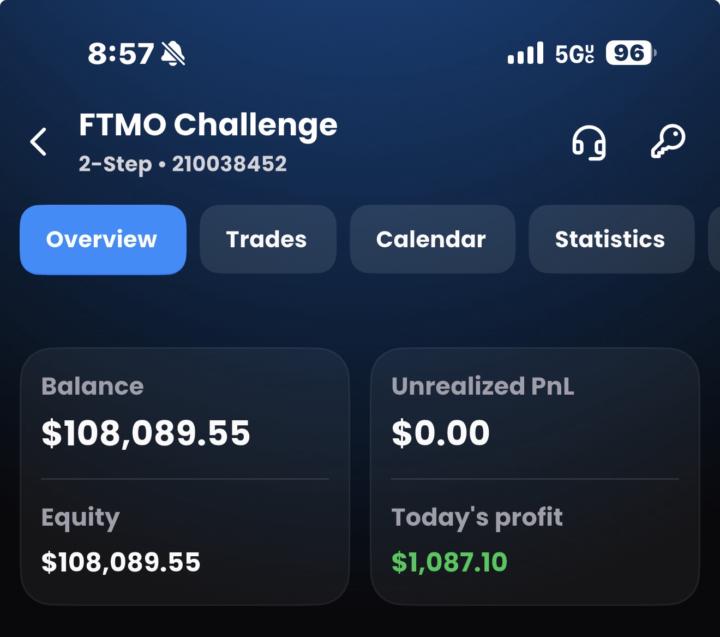Open support via the headset icon

click(x=589, y=142)
